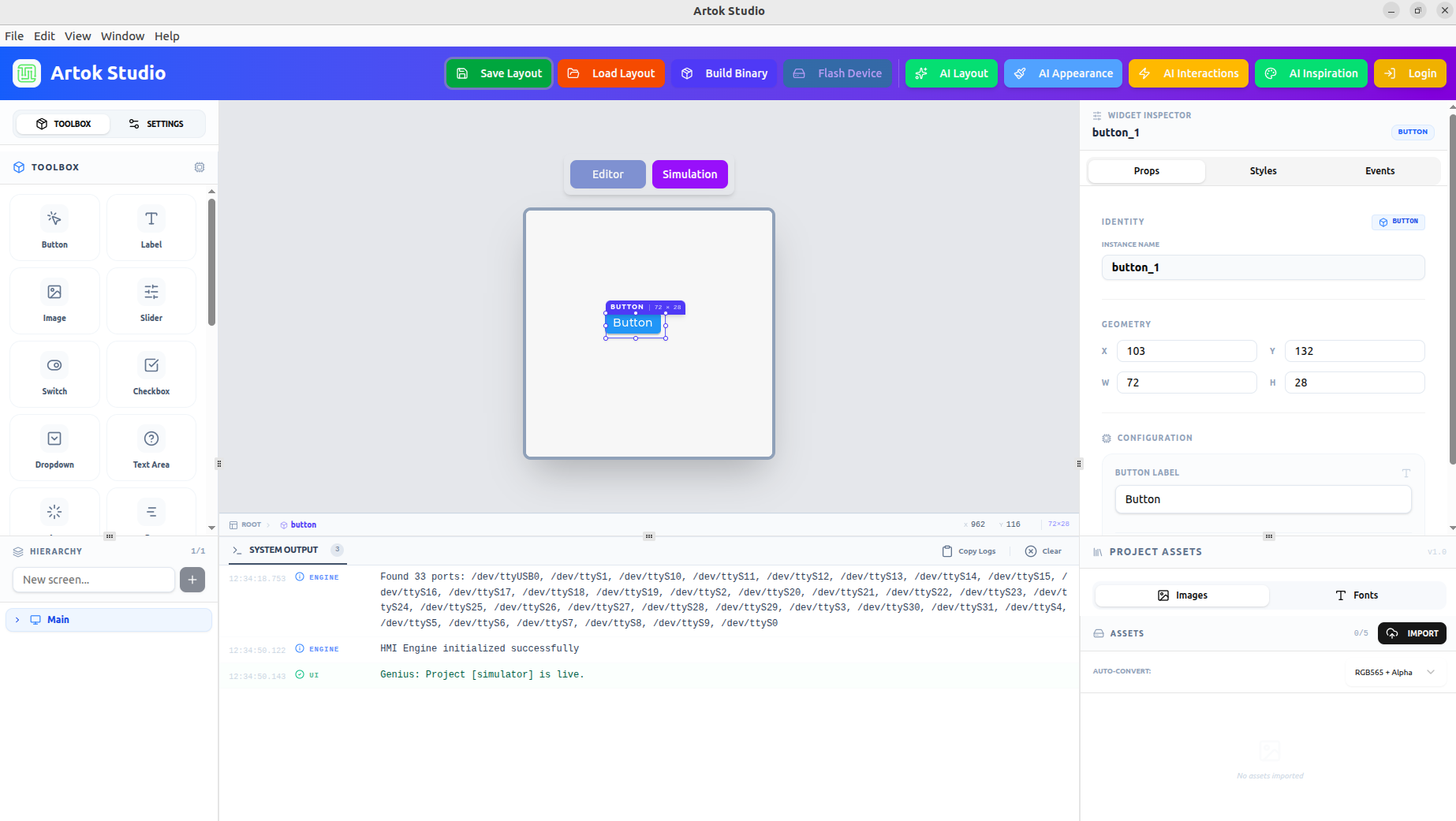Select the Button widget in the toolbox
The height and width of the screenshot is (821, 1456).
(x=54, y=227)
